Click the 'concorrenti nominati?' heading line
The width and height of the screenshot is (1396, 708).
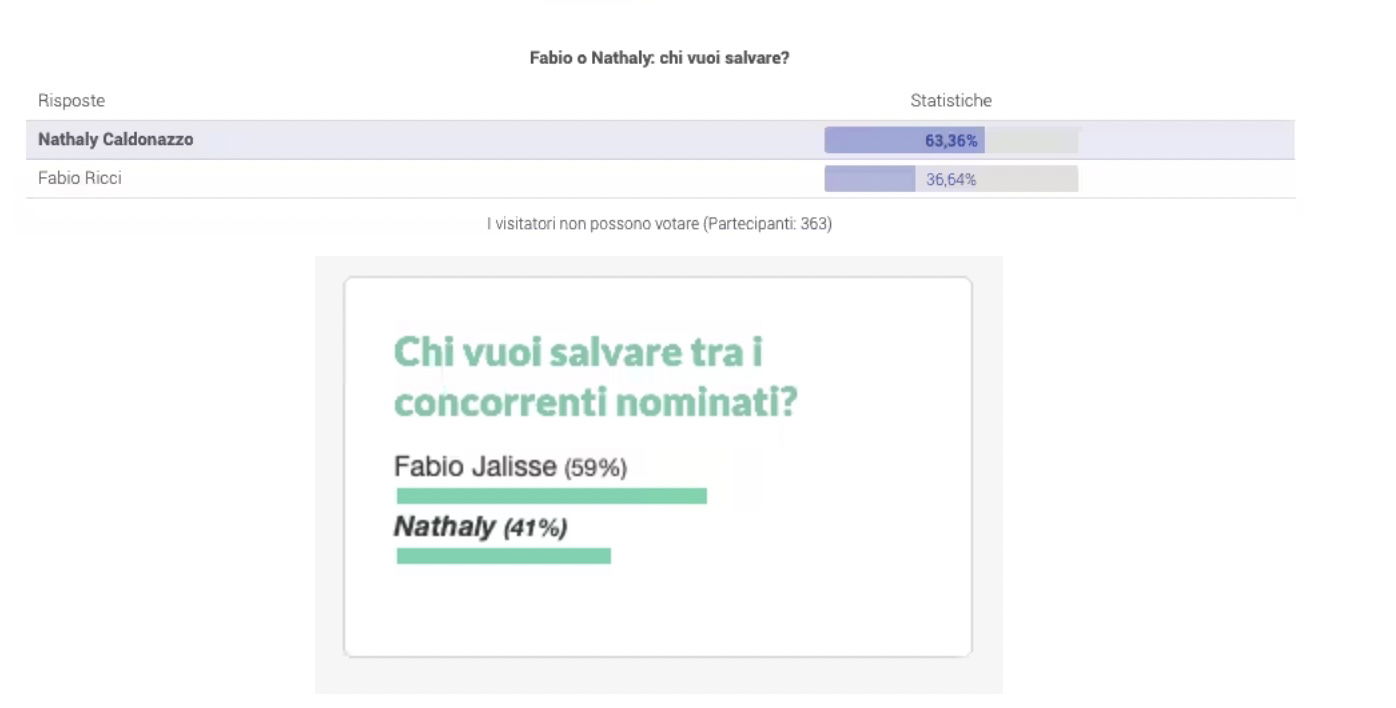point(596,402)
